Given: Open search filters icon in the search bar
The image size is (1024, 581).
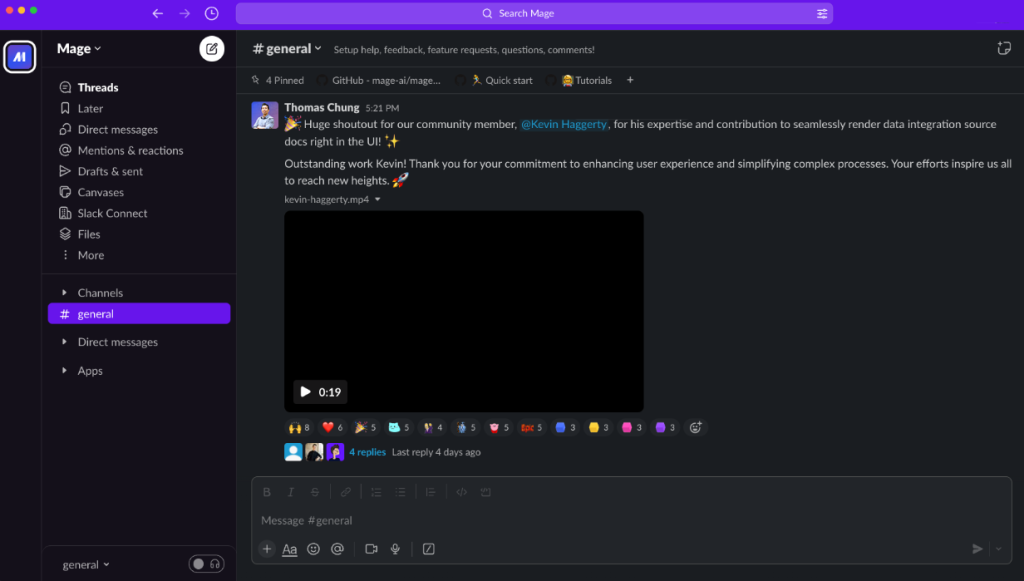Looking at the screenshot, I should (x=822, y=13).
